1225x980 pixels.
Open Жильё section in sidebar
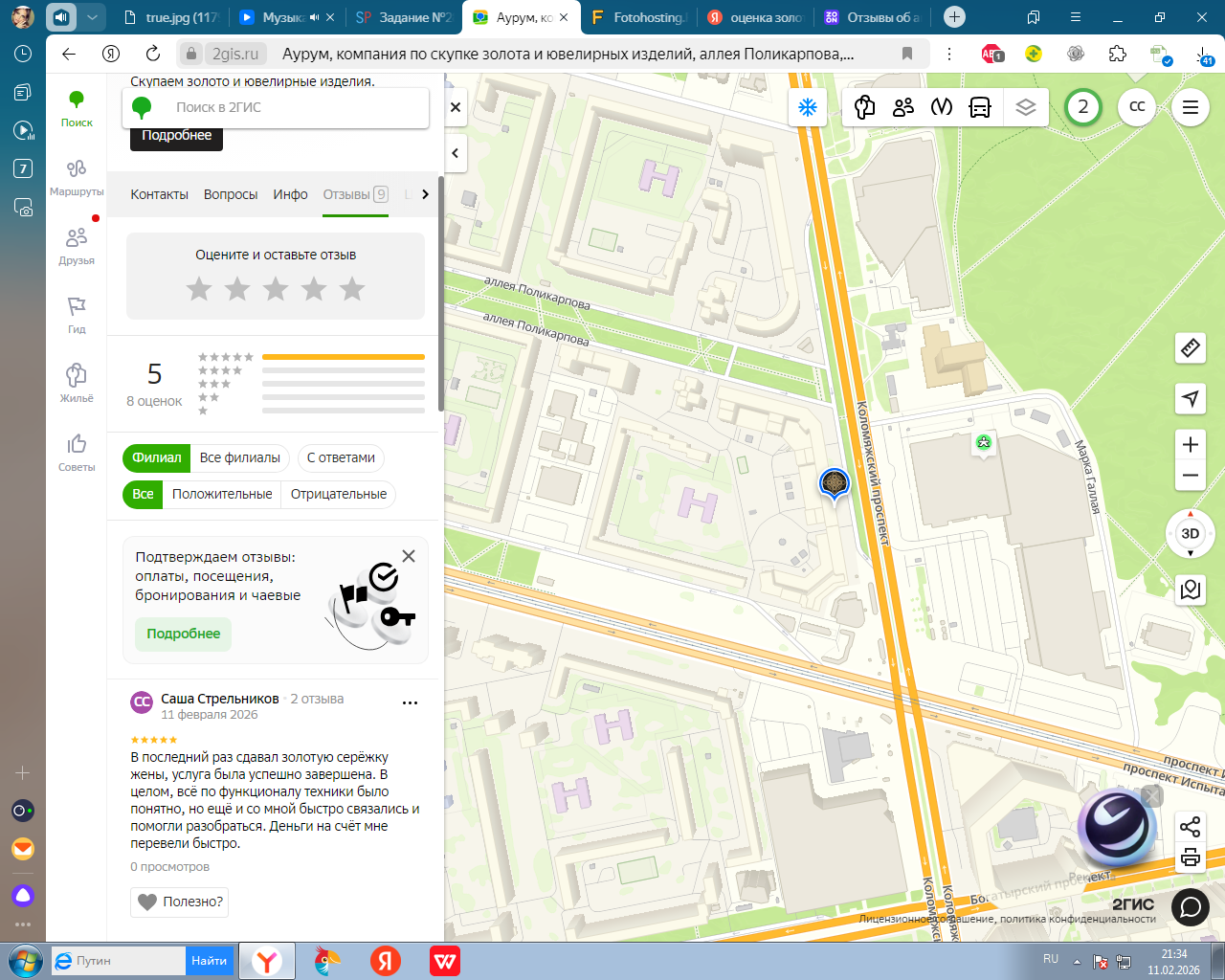[77, 383]
